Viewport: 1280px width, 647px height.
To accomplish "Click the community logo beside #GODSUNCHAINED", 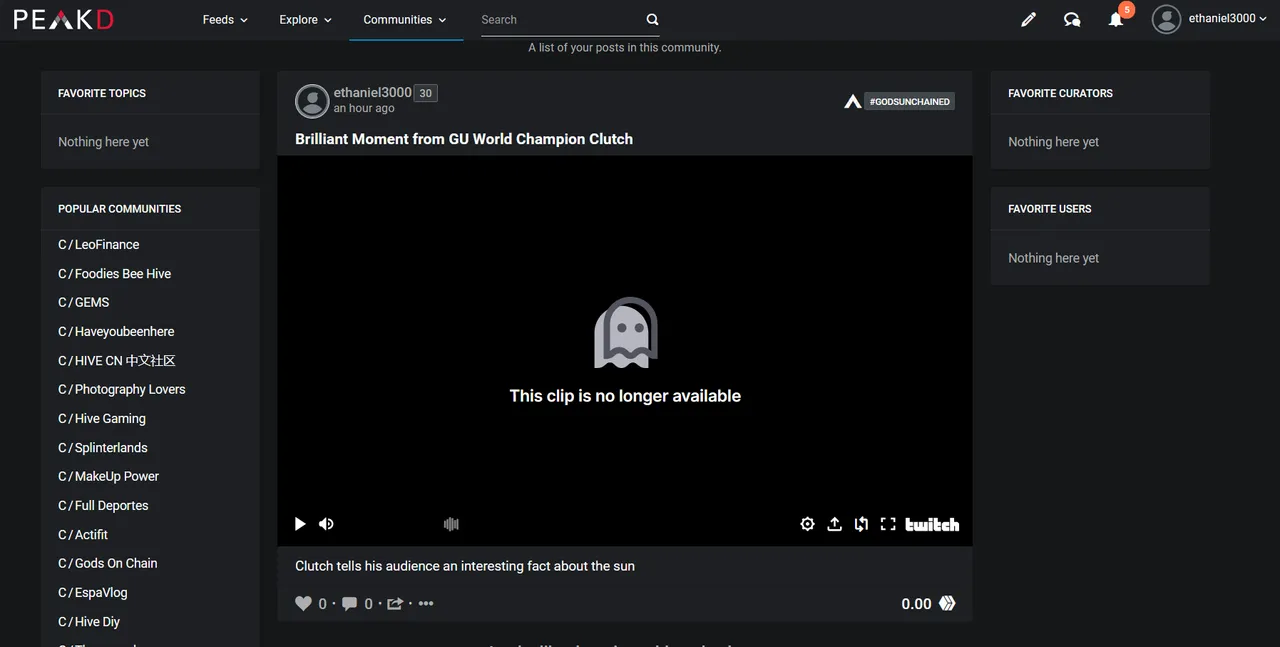I will 853,101.
